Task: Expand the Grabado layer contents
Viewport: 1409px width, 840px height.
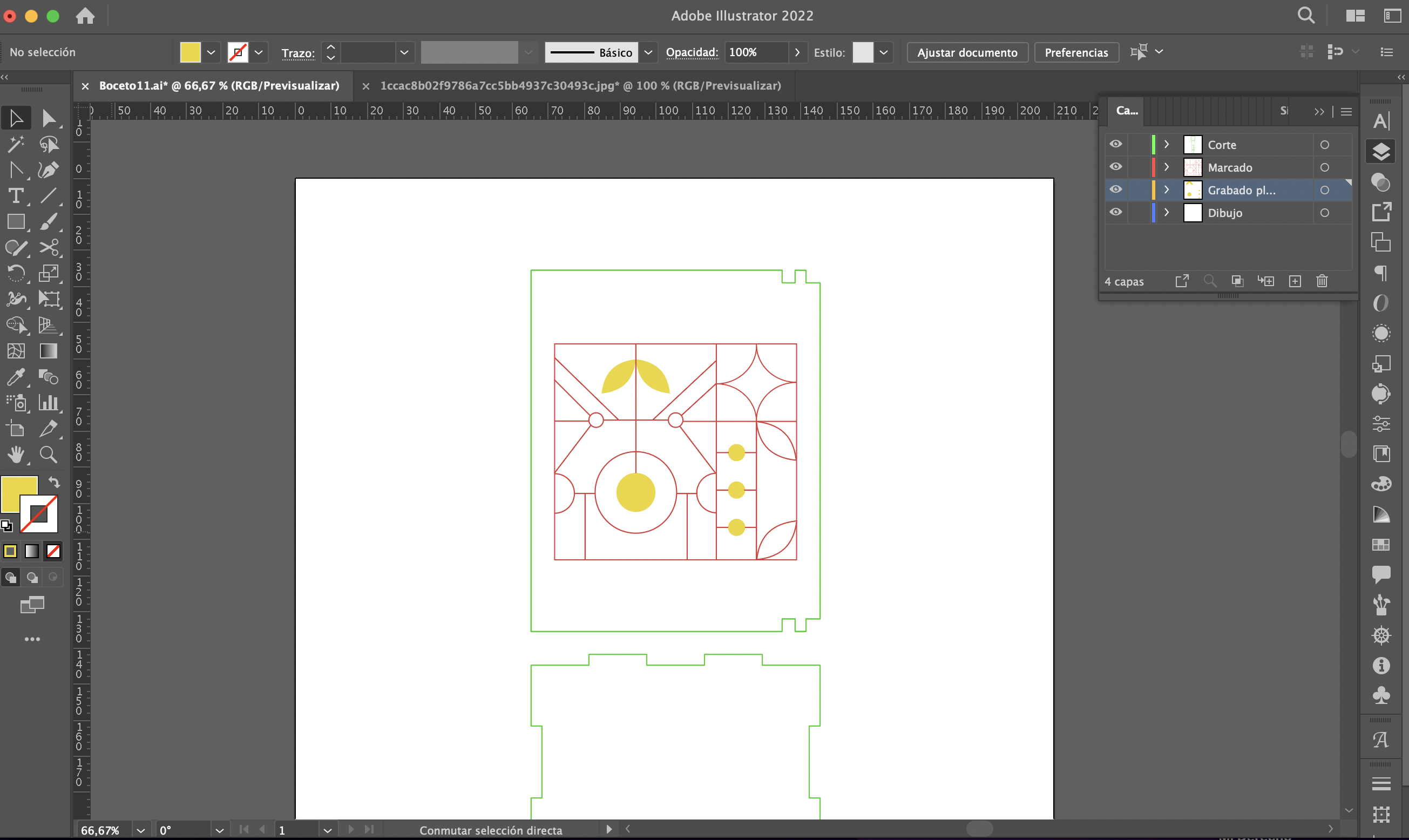Action: (x=1166, y=189)
